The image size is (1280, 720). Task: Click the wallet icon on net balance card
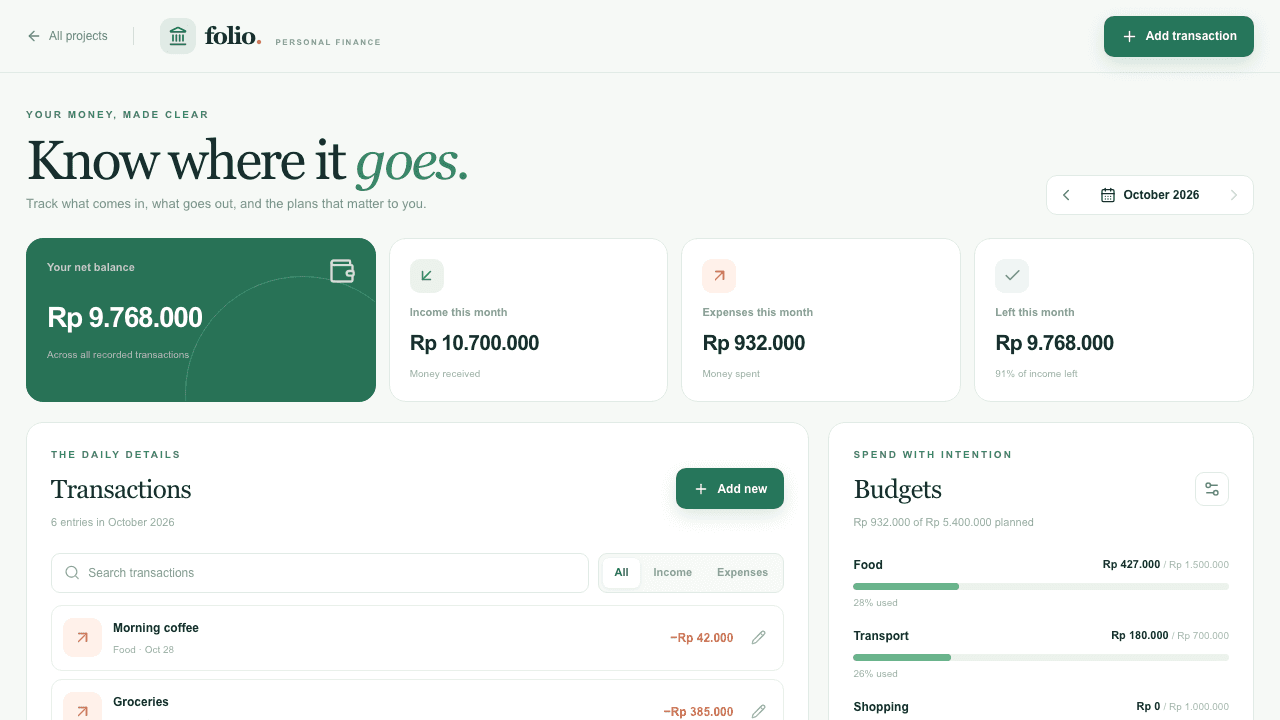click(342, 271)
